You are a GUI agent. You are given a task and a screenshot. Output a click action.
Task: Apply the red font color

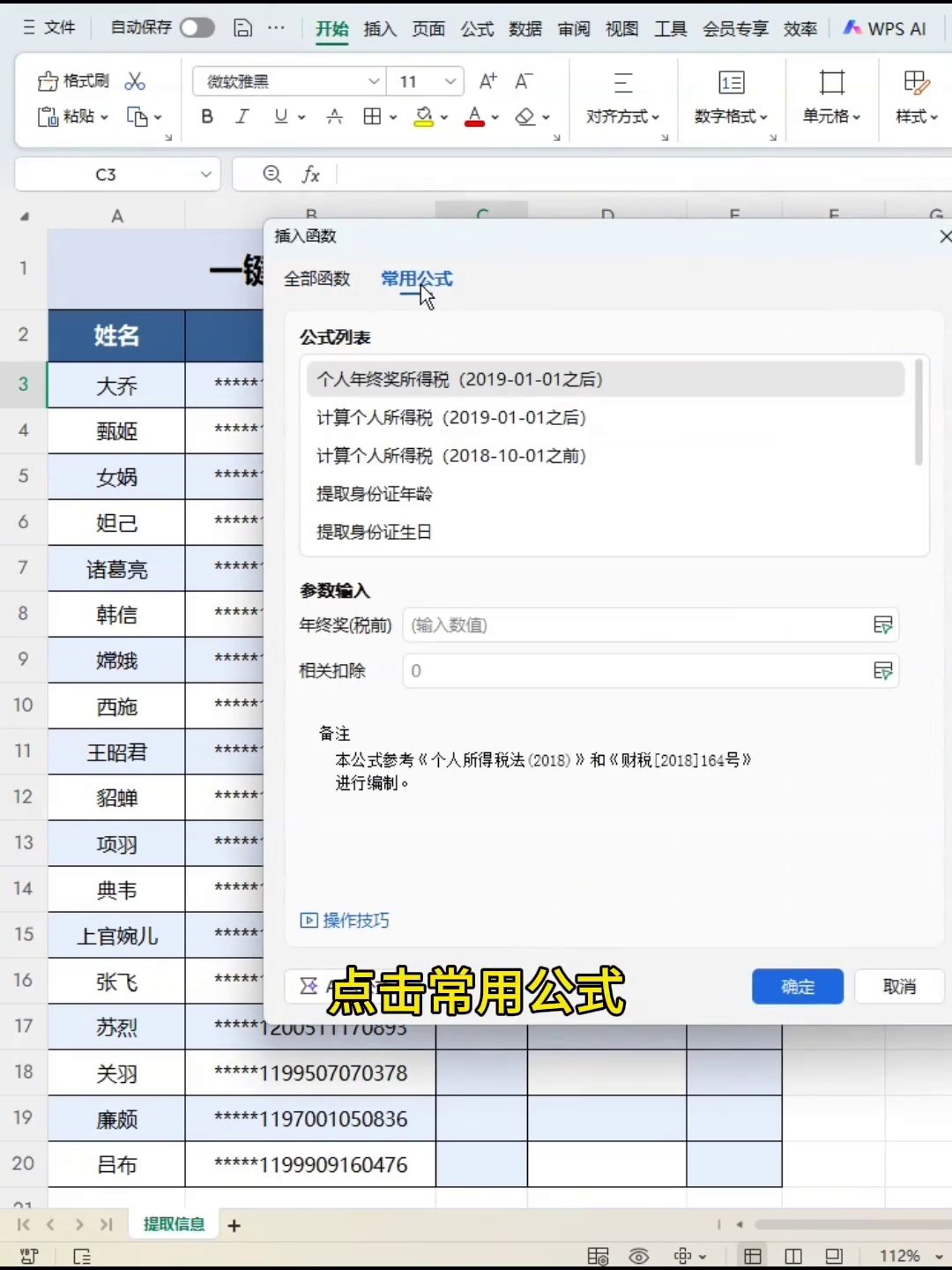pos(475,116)
